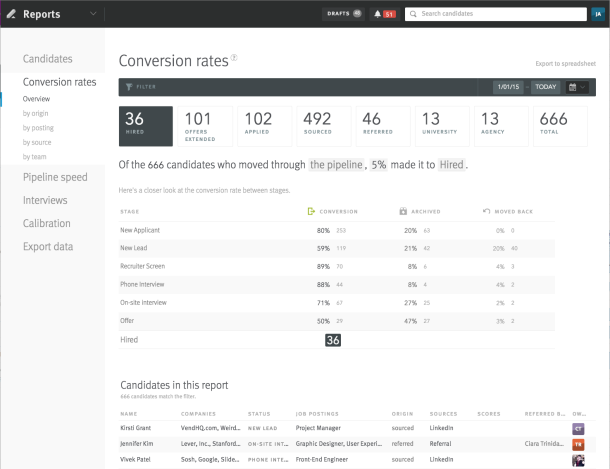Open the calendar date picker icon
This screenshot has width=610, height=469.
[x=573, y=87]
